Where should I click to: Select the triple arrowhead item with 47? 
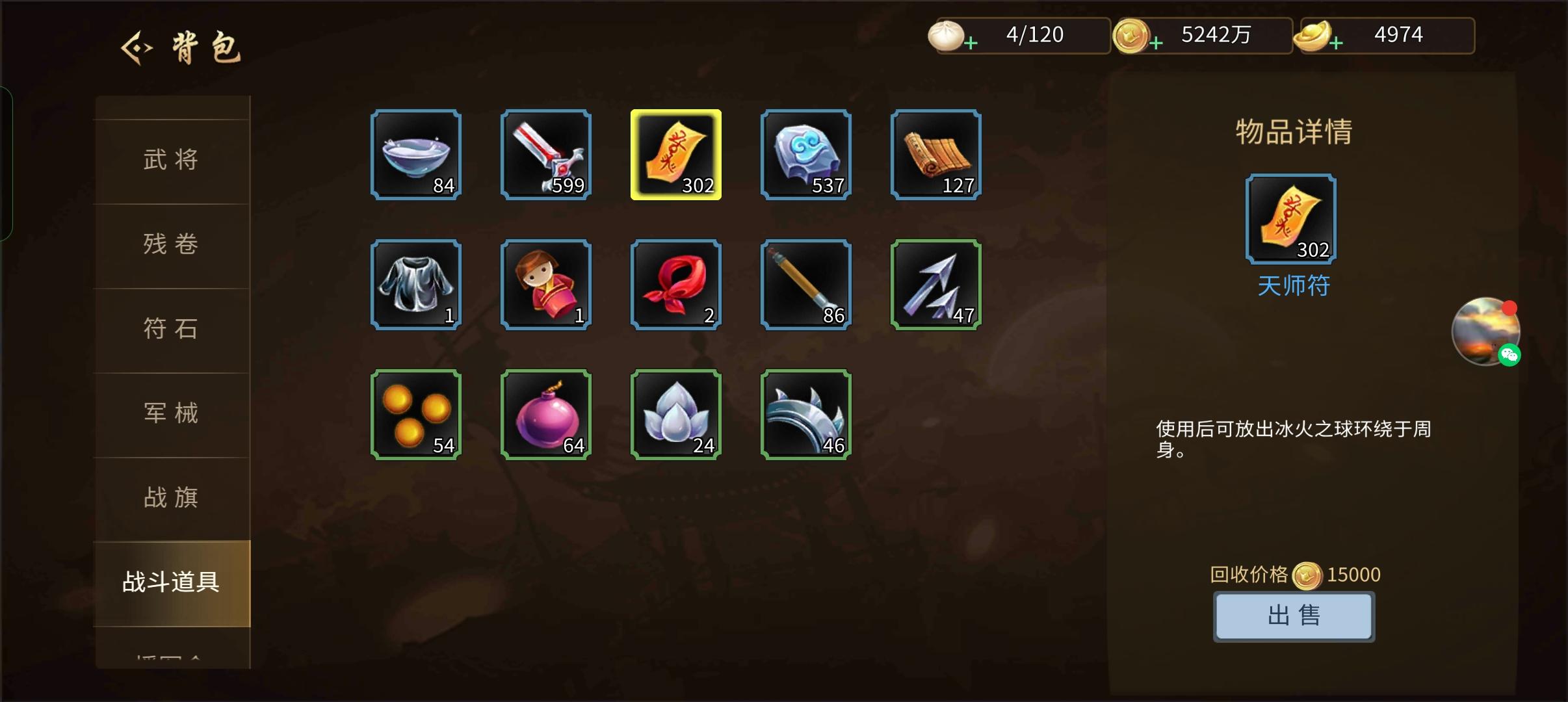[x=936, y=285]
